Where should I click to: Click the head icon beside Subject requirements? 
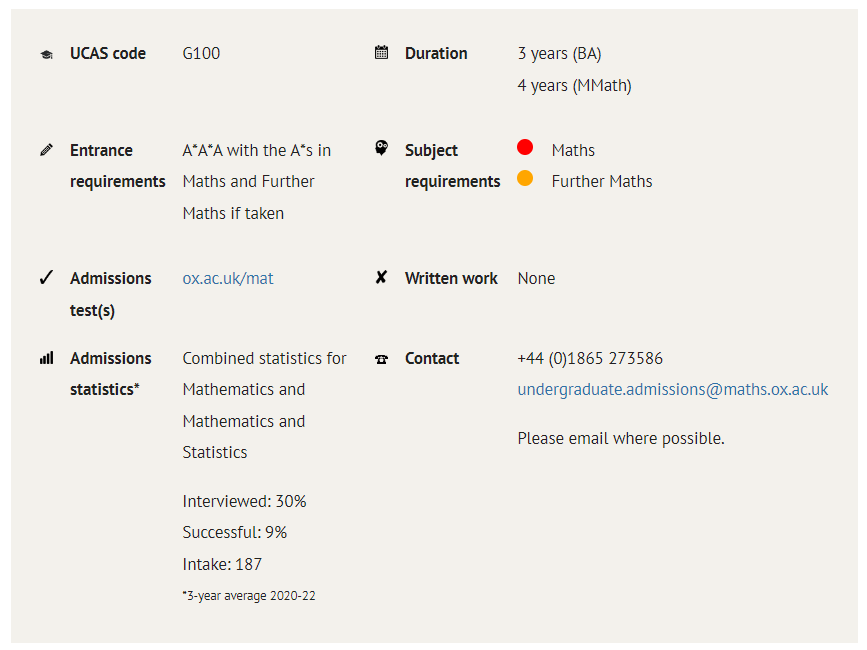tap(382, 148)
